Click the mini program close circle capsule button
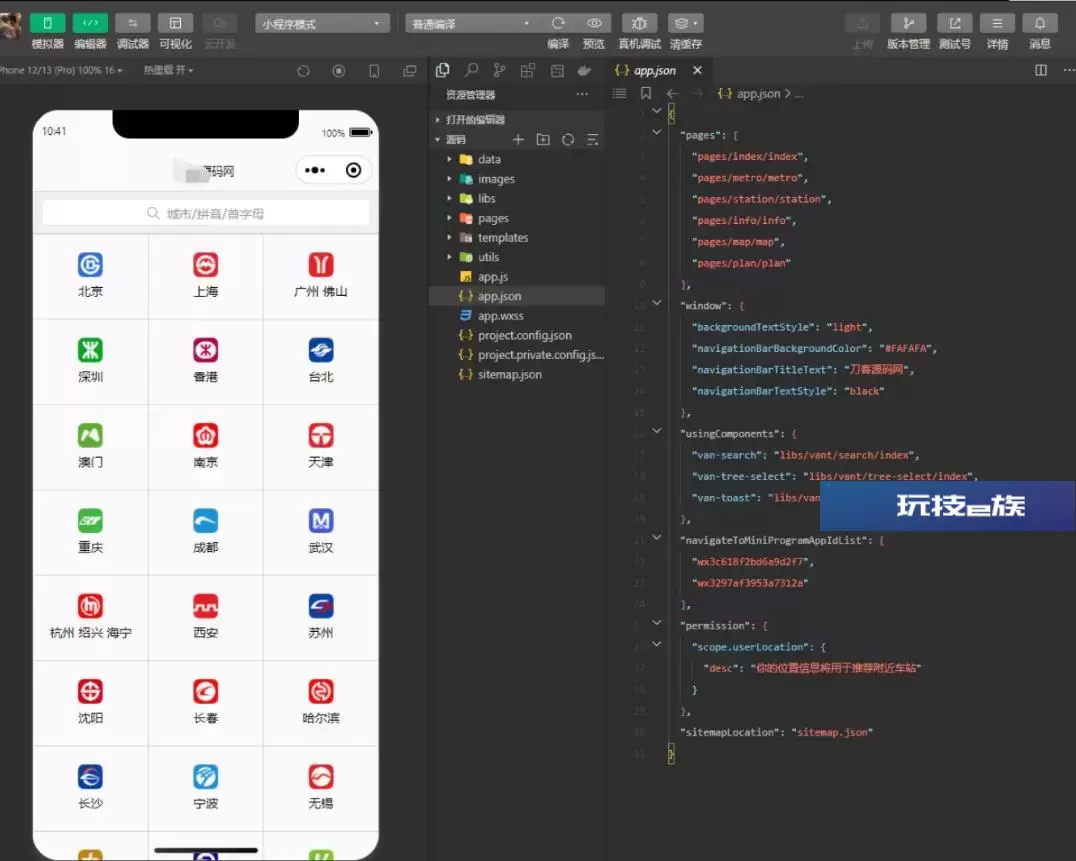1076x861 pixels. pyautogui.click(x=353, y=170)
